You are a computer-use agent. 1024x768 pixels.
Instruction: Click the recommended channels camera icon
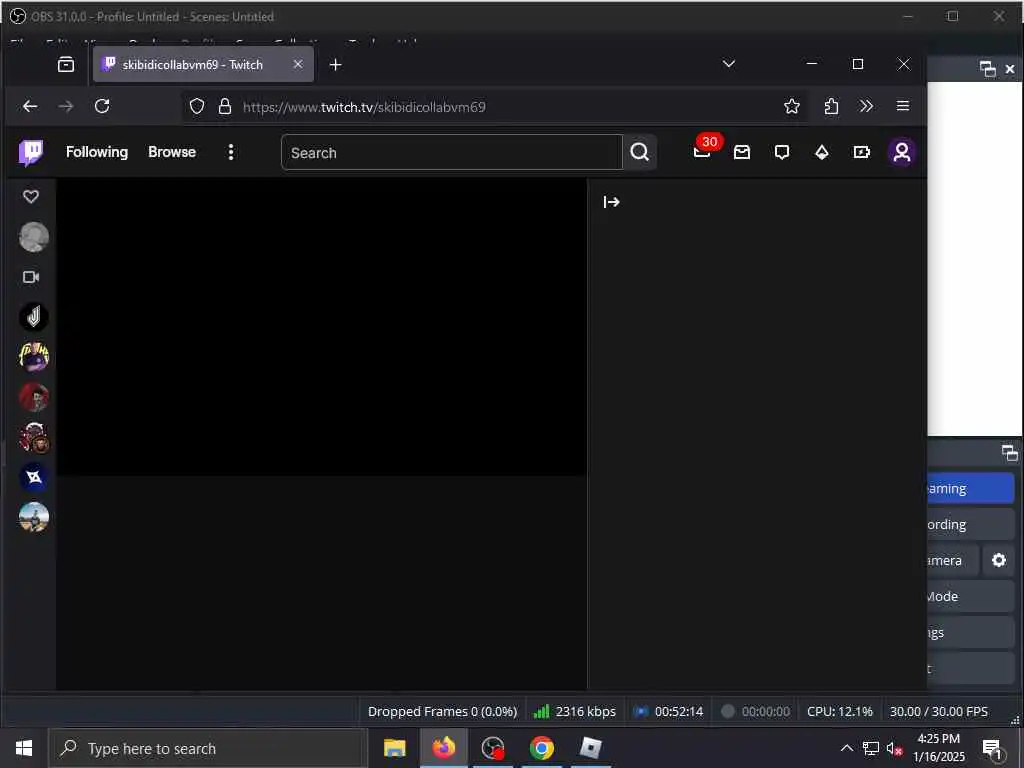point(31,277)
